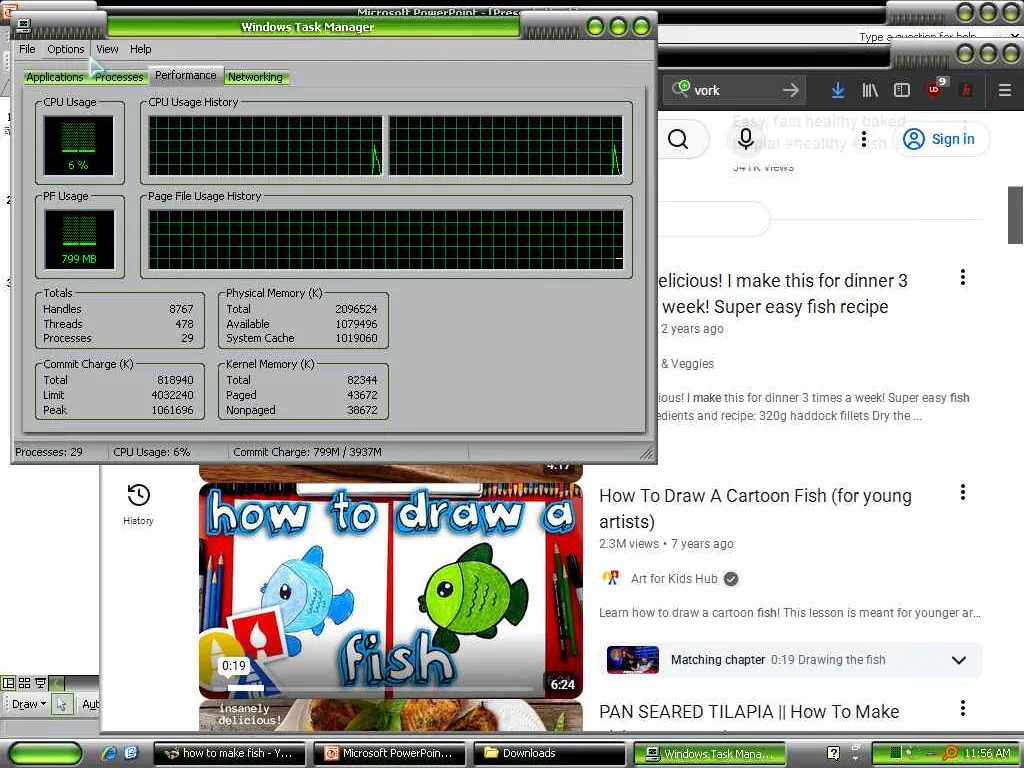Click the Matching chapter thumbnail image

coord(633,660)
